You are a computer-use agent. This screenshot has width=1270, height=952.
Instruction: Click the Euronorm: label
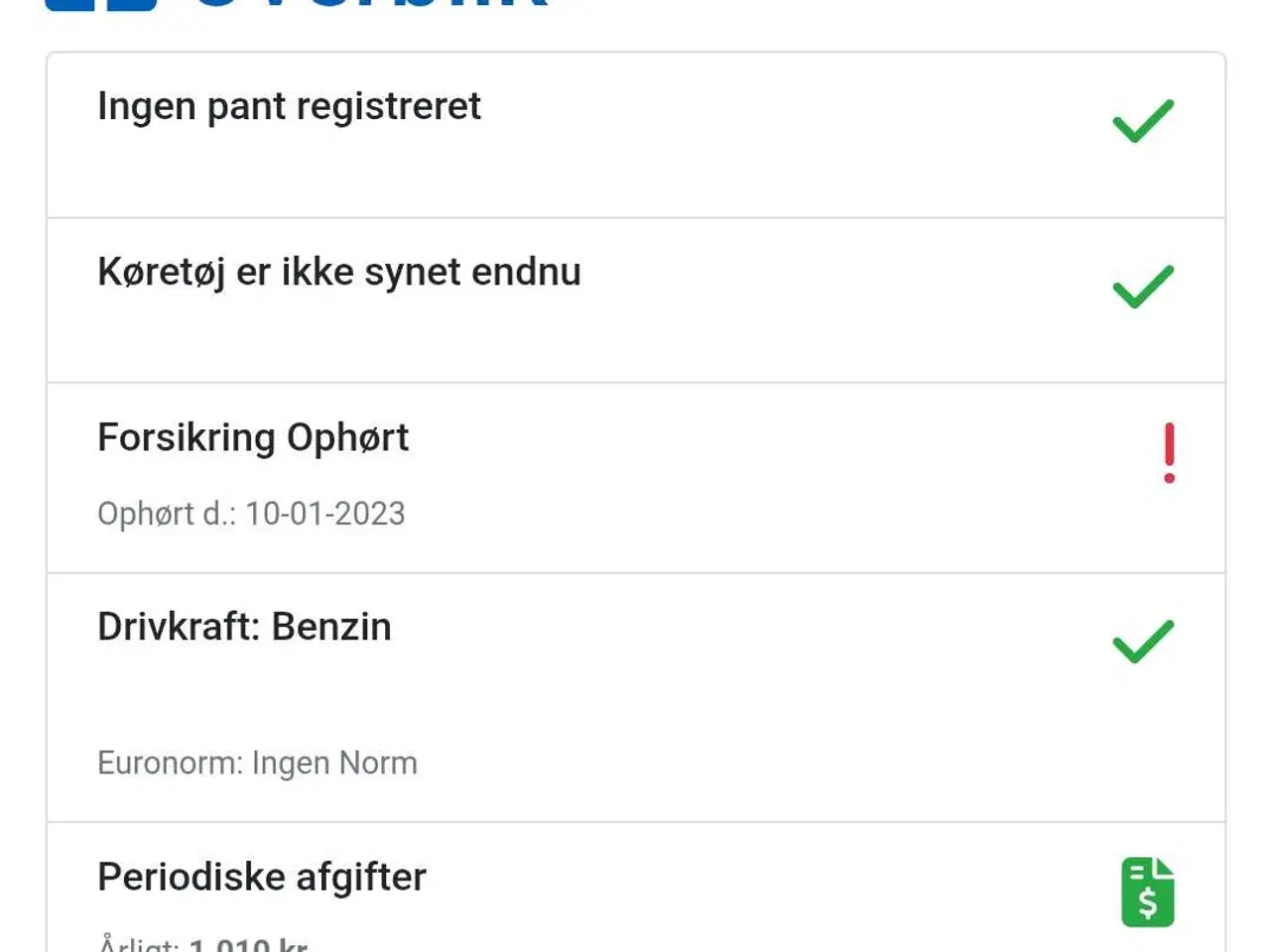click(x=170, y=763)
